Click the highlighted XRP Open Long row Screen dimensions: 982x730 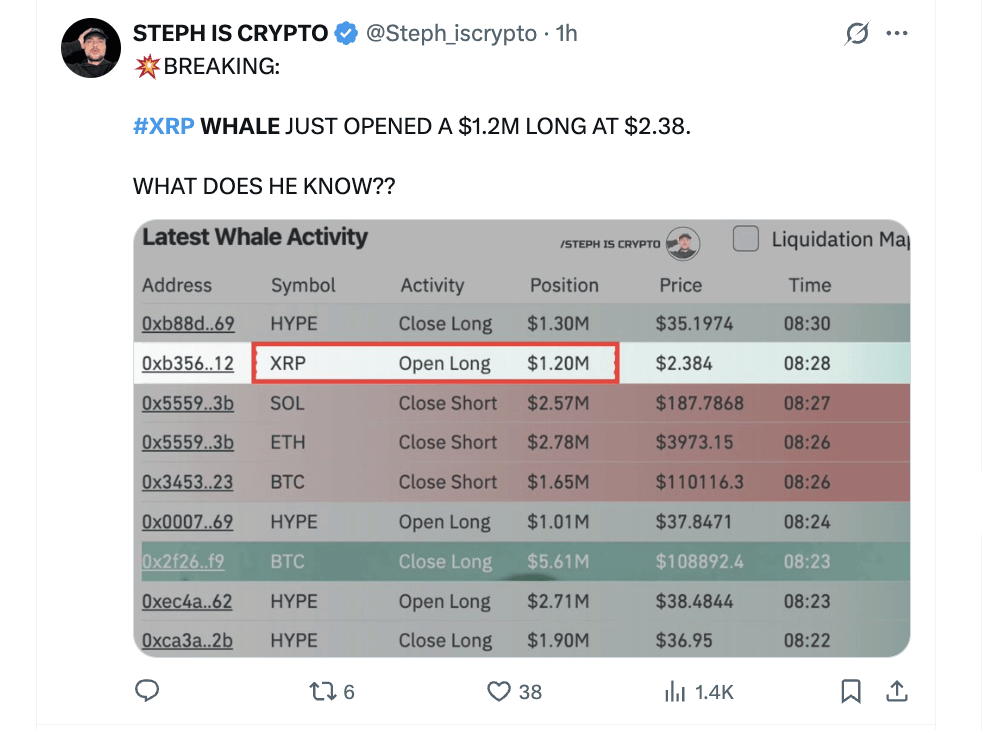pyautogui.click(x=435, y=363)
